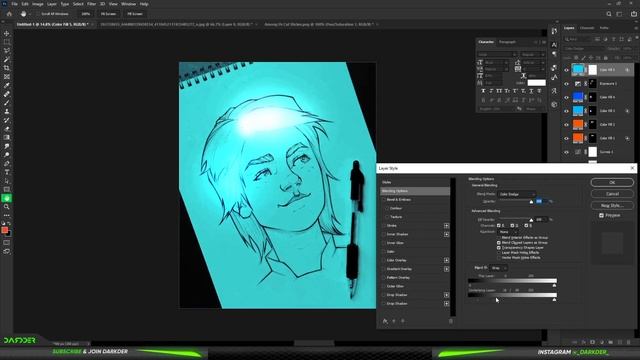Open the Filter menu

pos(91,4)
